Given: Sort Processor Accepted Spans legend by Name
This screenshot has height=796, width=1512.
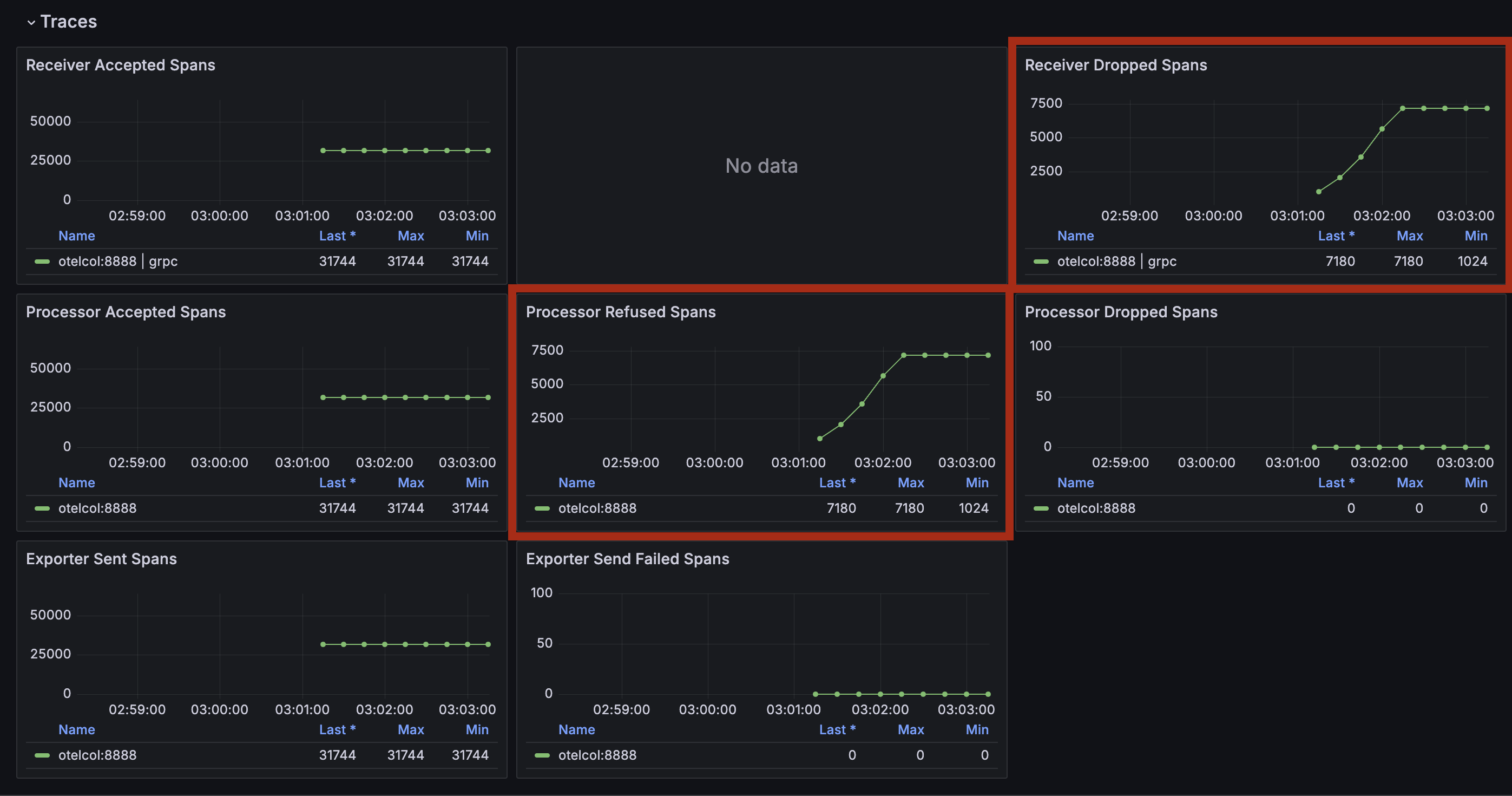Looking at the screenshot, I should 77,482.
